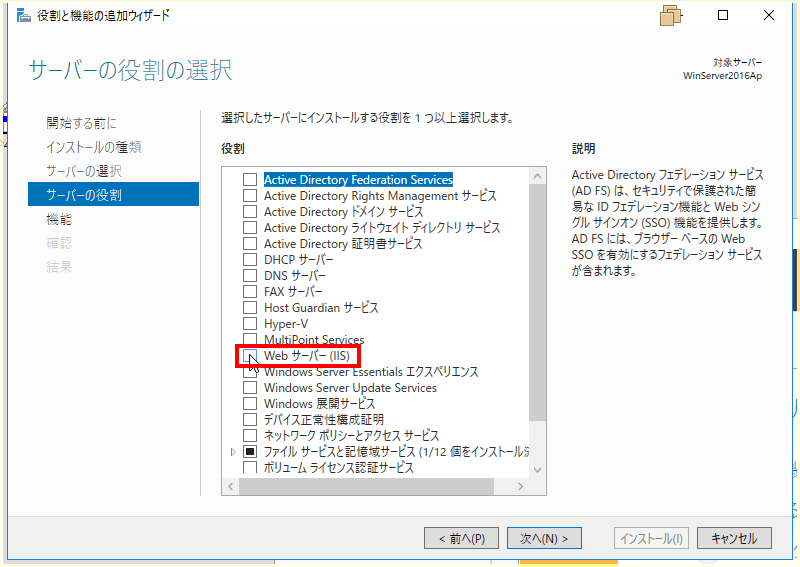This screenshot has height=567, width=800.
Task: Click the 次へ(N) > button
Action: (544, 538)
